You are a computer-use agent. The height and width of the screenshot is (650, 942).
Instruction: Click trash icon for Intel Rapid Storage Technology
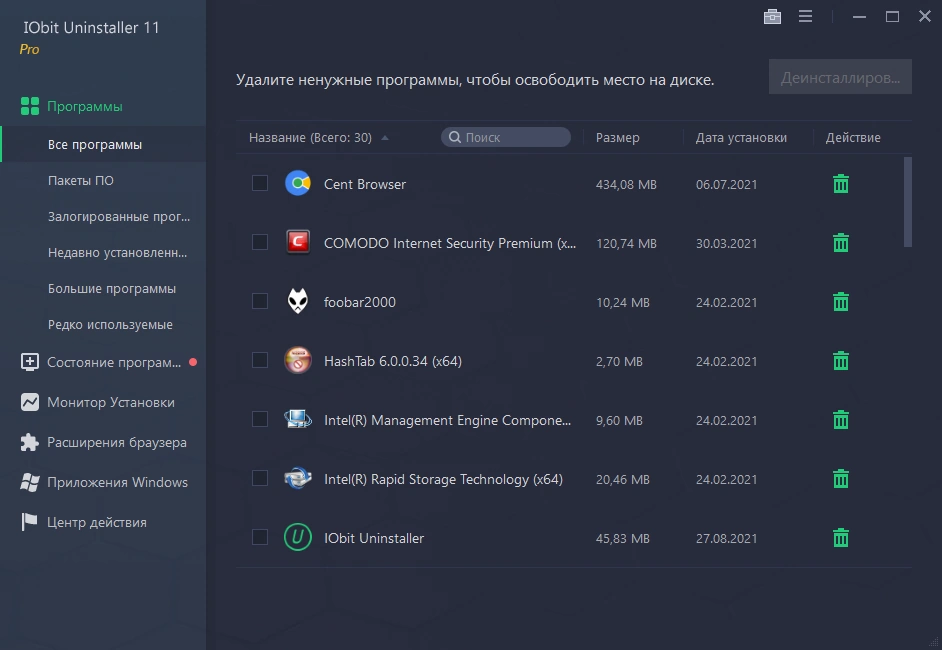coord(840,479)
